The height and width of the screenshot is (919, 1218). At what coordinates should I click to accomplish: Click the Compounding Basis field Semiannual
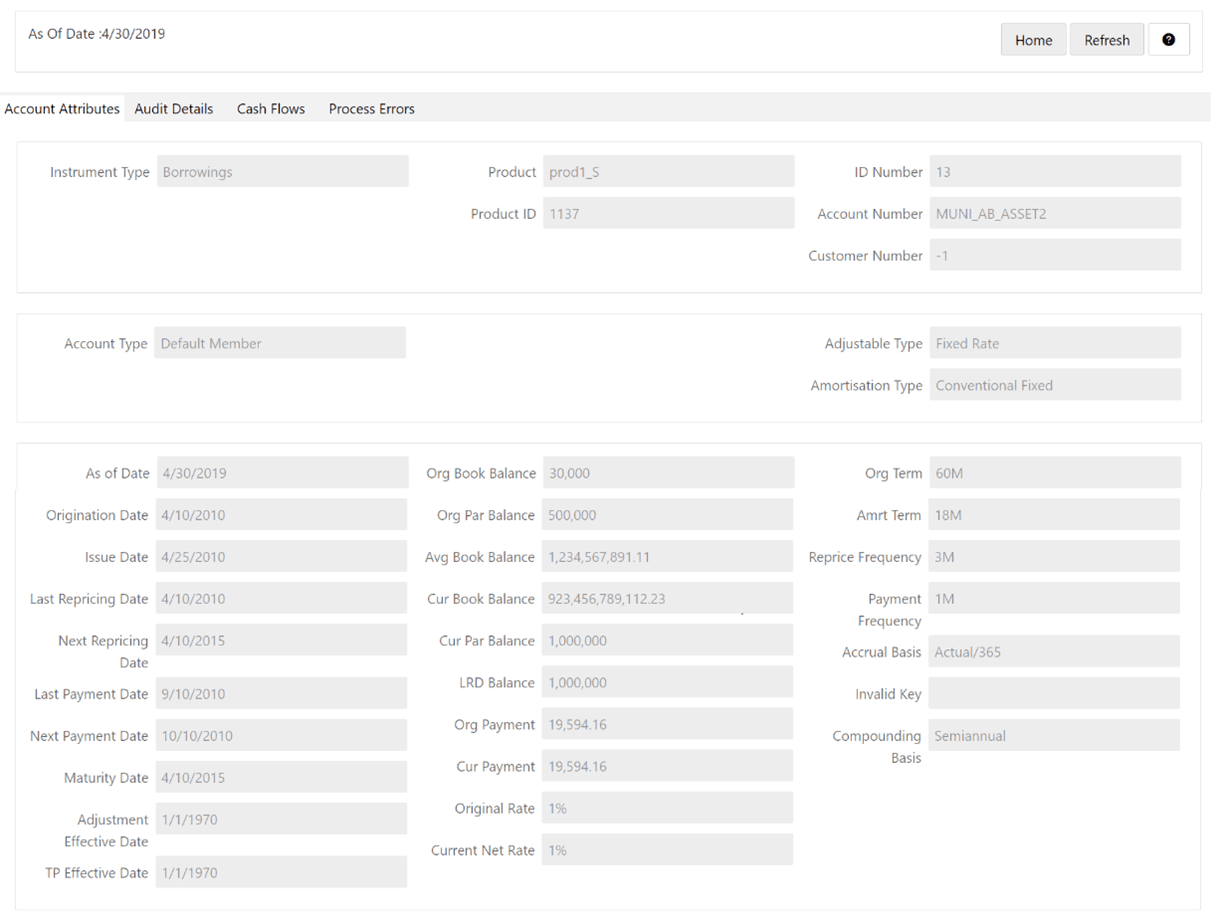point(1054,735)
